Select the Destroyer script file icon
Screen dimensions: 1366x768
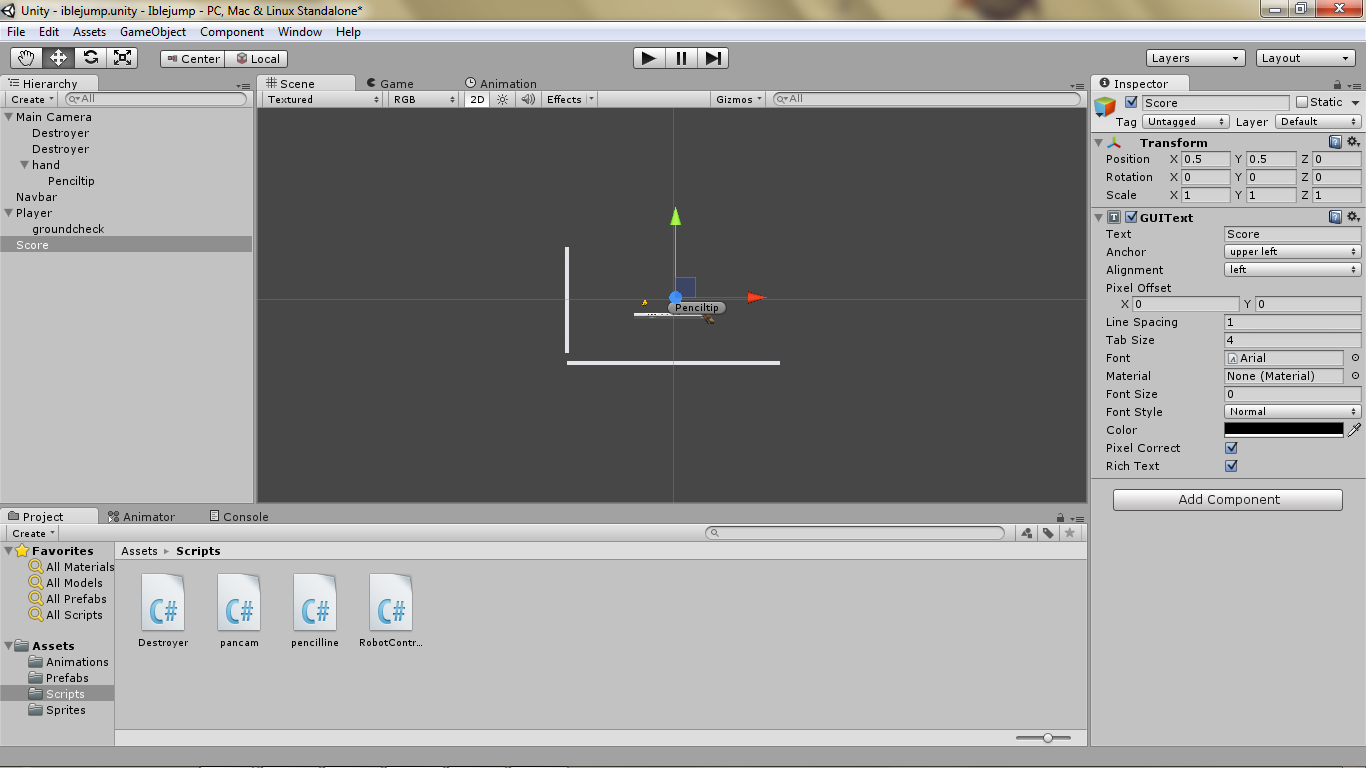pyautogui.click(x=163, y=602)
